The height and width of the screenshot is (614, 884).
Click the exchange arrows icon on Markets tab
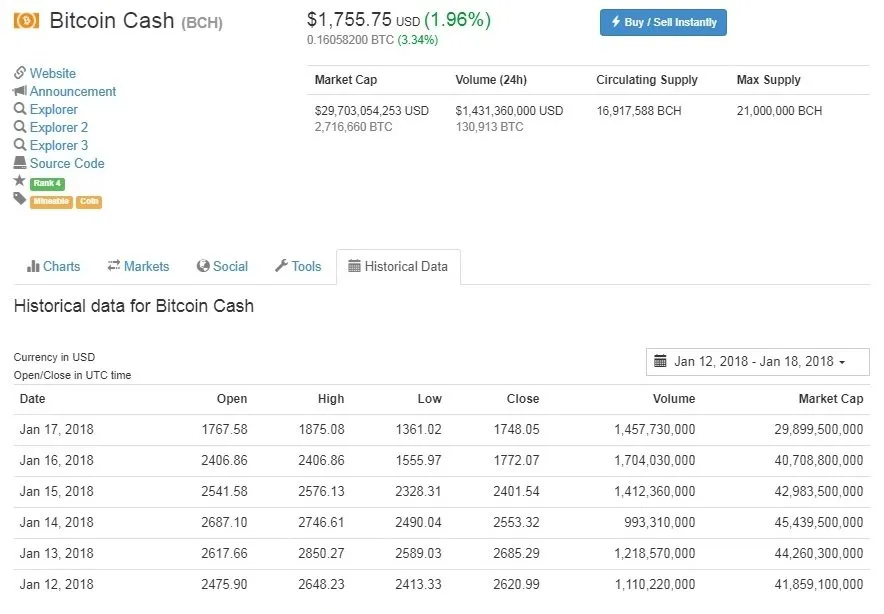(x=114, y=266)
